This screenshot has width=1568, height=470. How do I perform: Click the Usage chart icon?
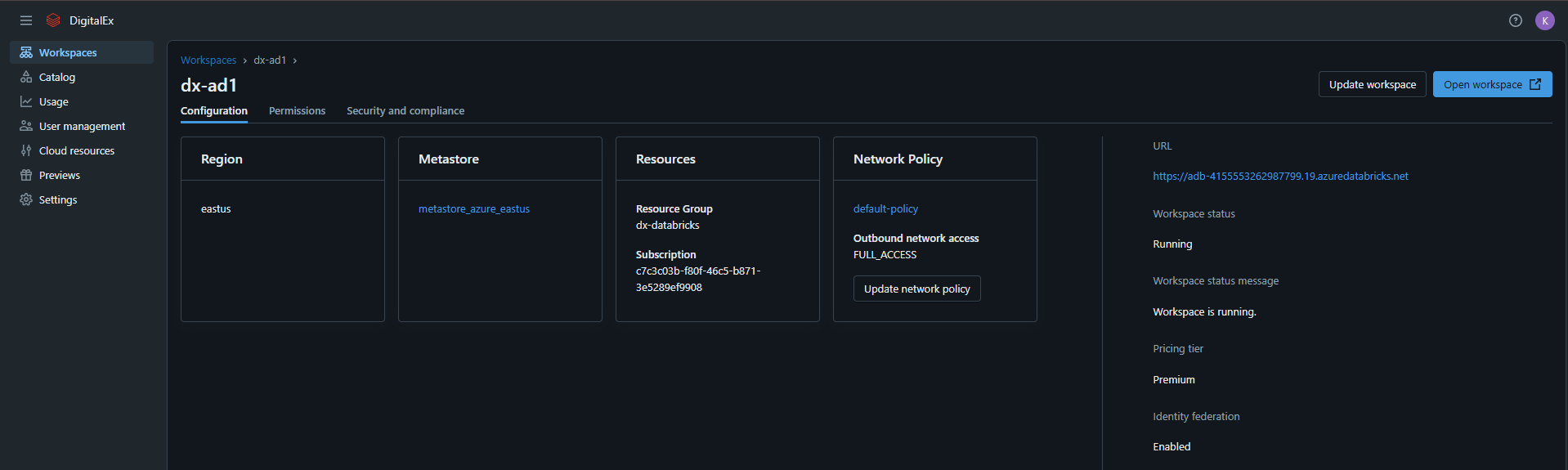click(x=26, y=101)
